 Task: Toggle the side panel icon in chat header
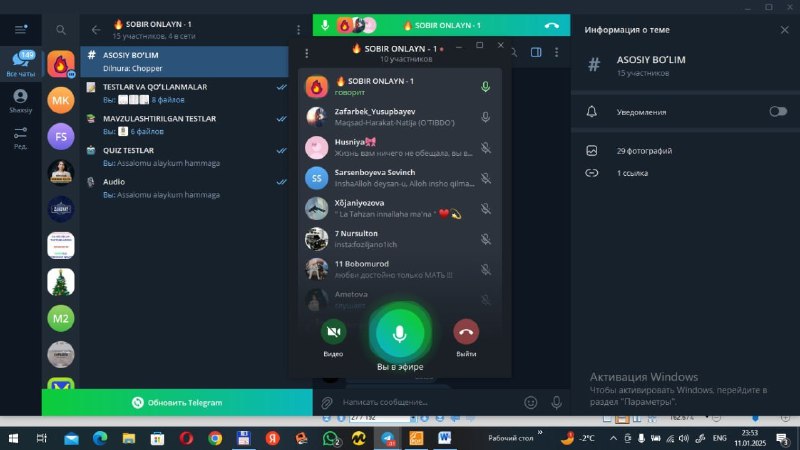click(536, 52)
